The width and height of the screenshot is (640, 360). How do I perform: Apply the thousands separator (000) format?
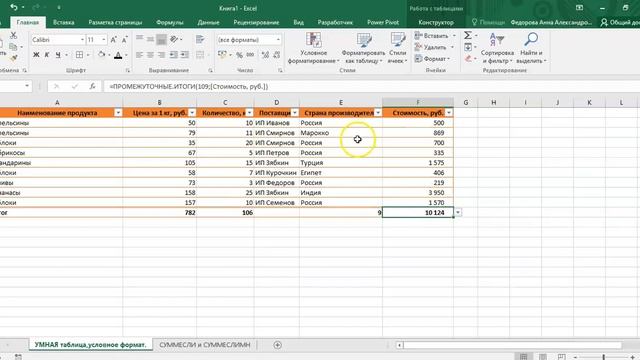click(x=250, y=55)
